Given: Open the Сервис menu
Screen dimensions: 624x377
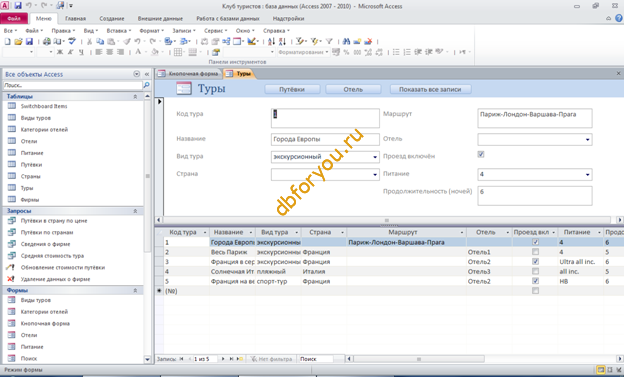Looking at the screenshot, I should click(x=215, y=30).
